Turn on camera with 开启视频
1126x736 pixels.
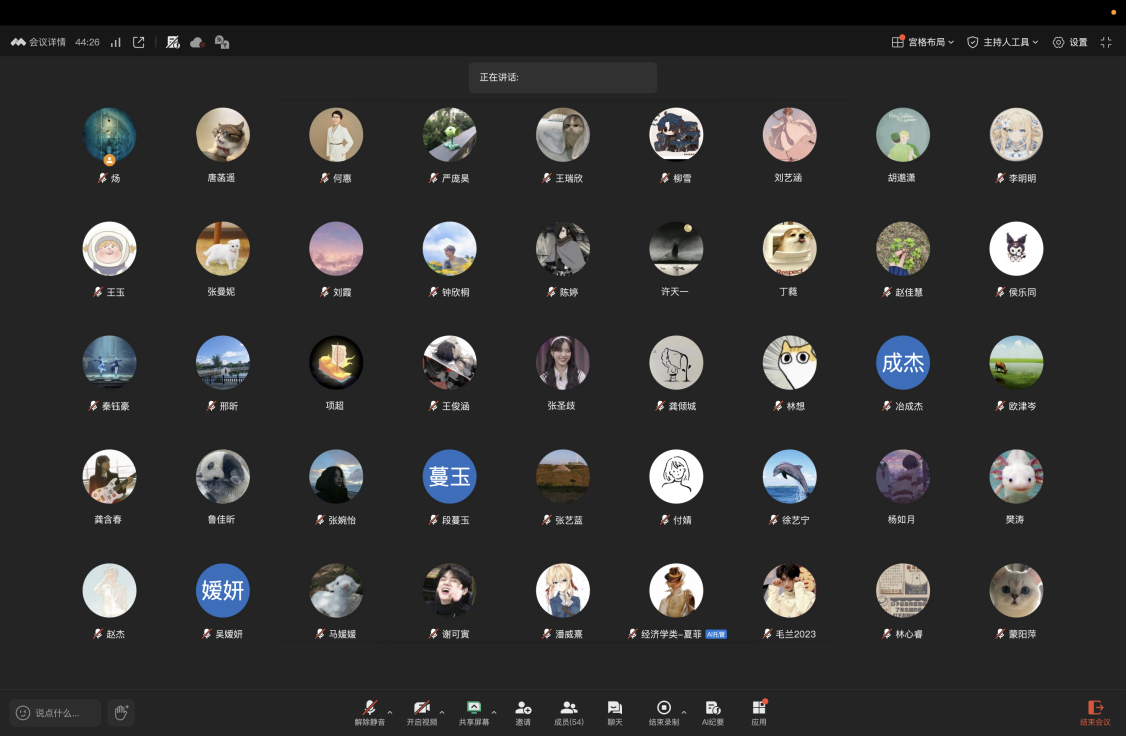421,712
